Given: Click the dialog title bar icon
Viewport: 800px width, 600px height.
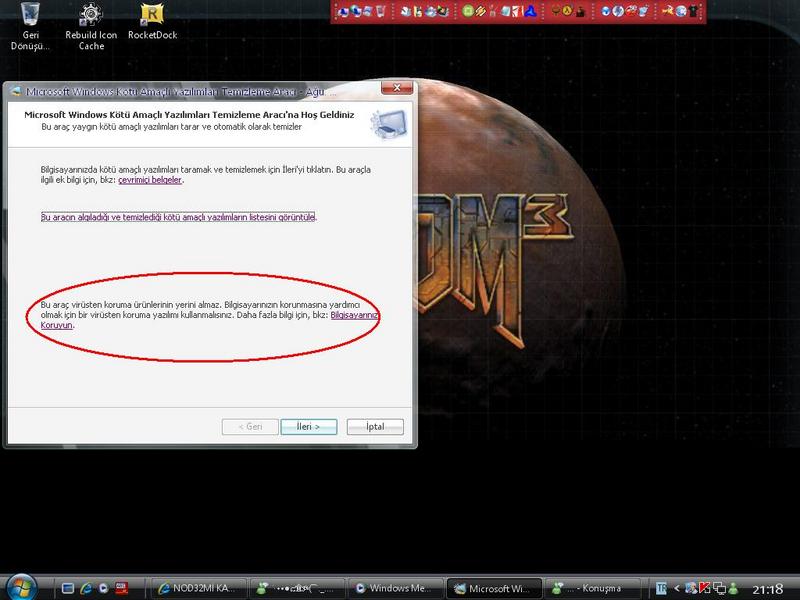Looking at the screenshot, I should coord(16,92).
